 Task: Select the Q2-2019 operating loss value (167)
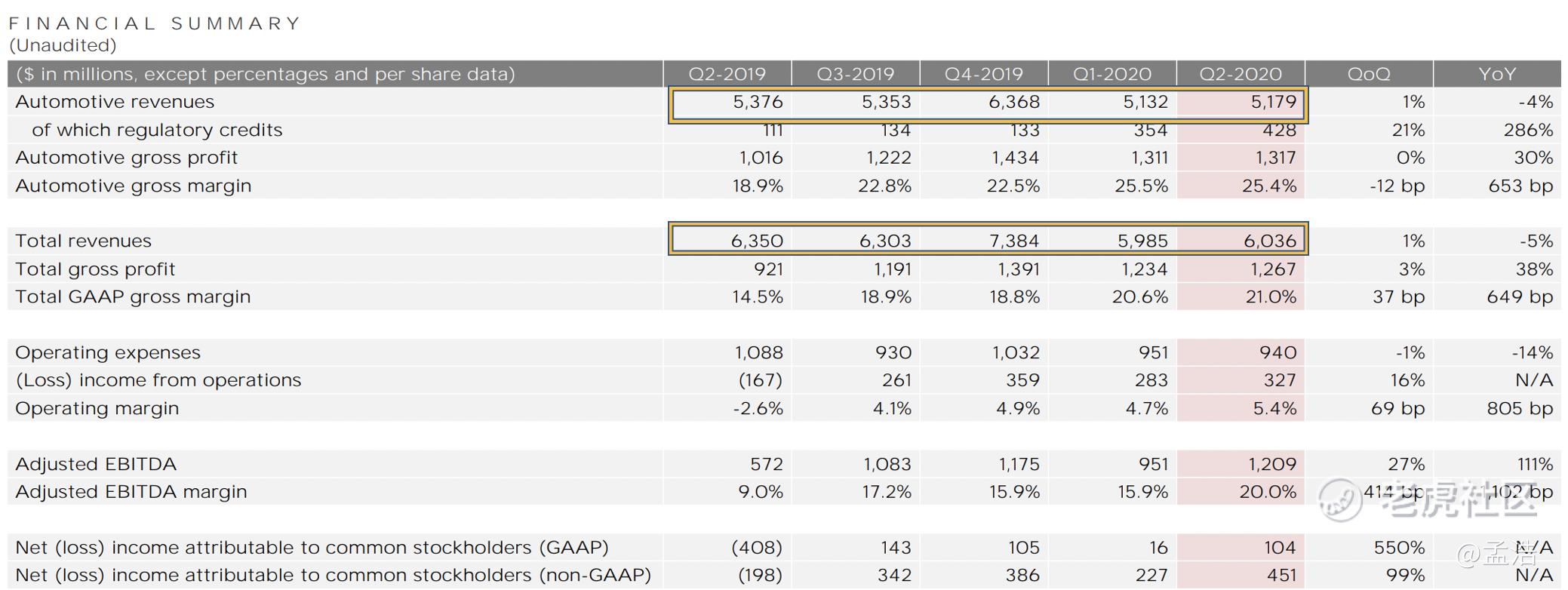(x=760, y=380)
